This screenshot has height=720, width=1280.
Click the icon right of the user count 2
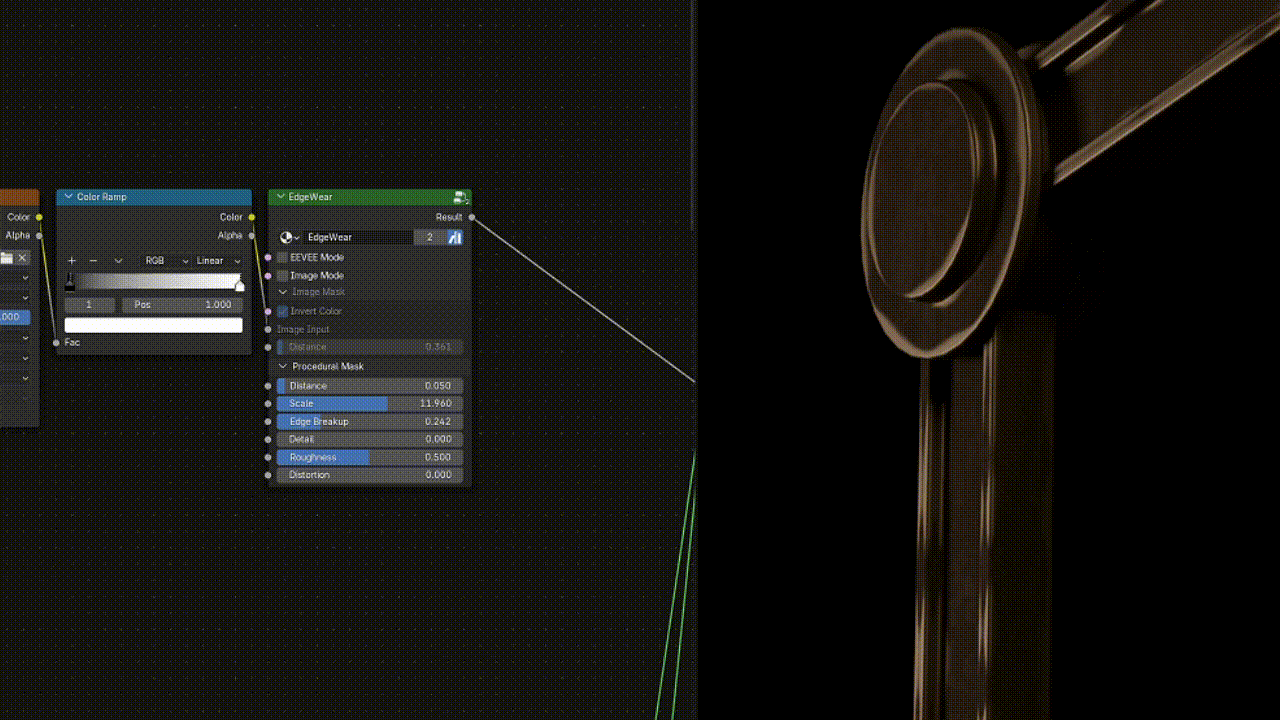pyautogui.click(x=455, y=237)
